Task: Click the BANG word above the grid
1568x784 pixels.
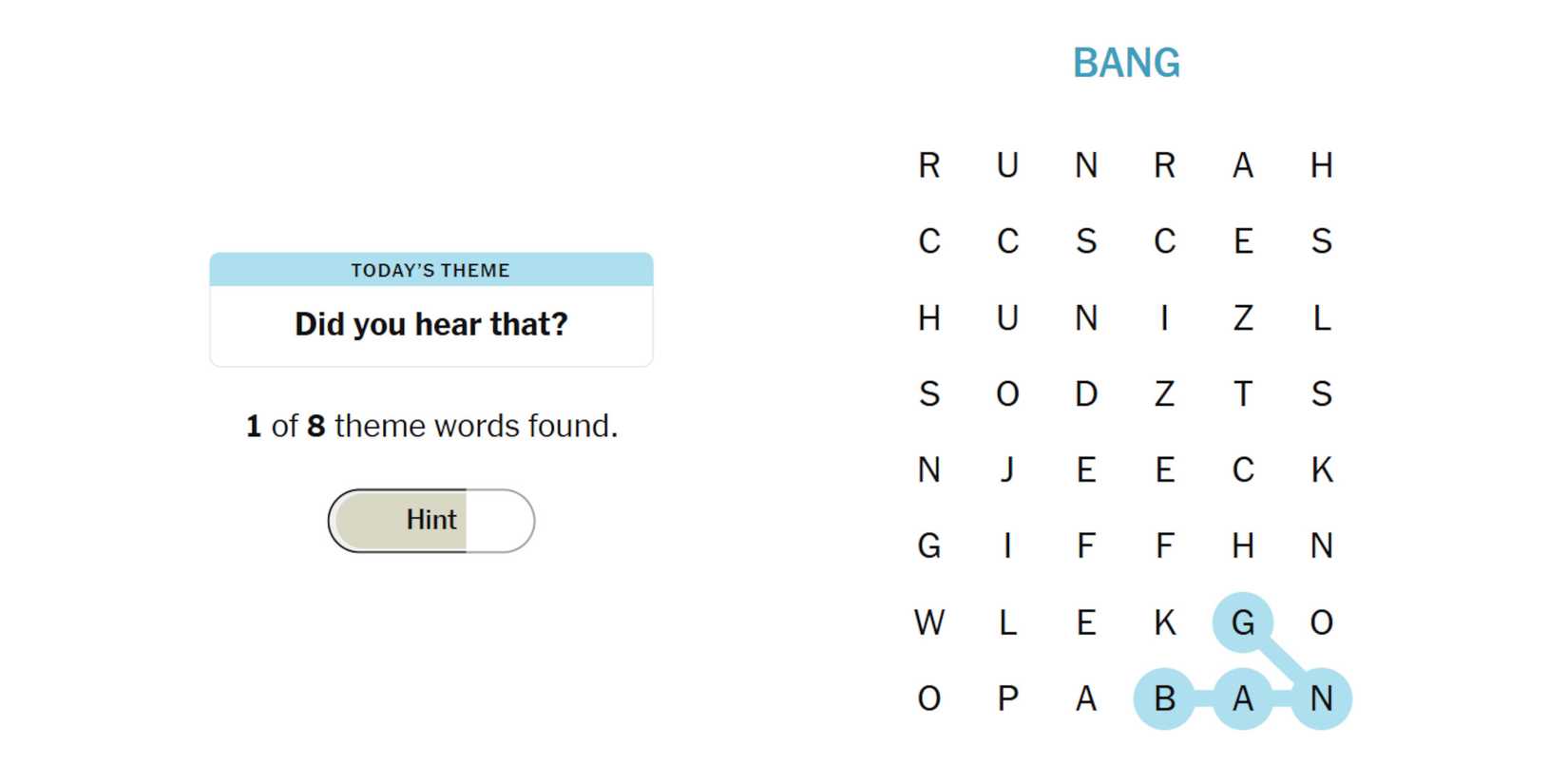Action: click(x=1126, y=64)
